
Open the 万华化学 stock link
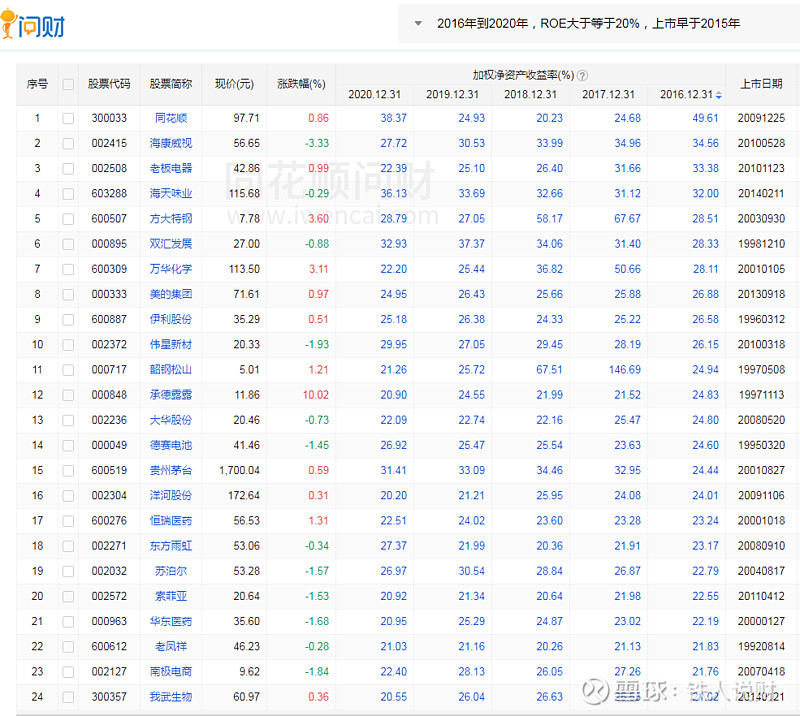click(x=171, y=269)
